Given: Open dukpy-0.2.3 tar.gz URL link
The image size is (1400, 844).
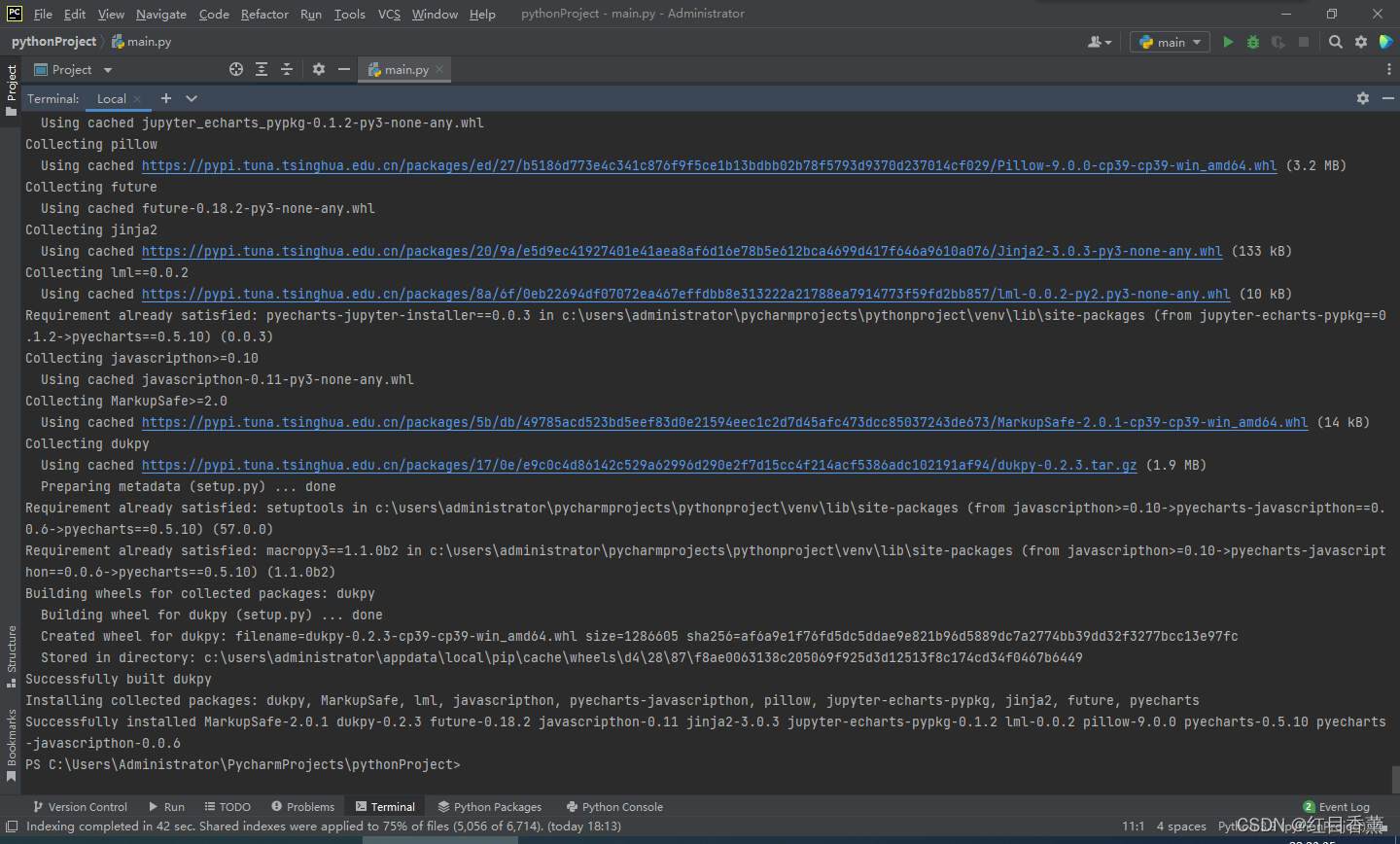Looking at the screenshot, I should 639,466.
